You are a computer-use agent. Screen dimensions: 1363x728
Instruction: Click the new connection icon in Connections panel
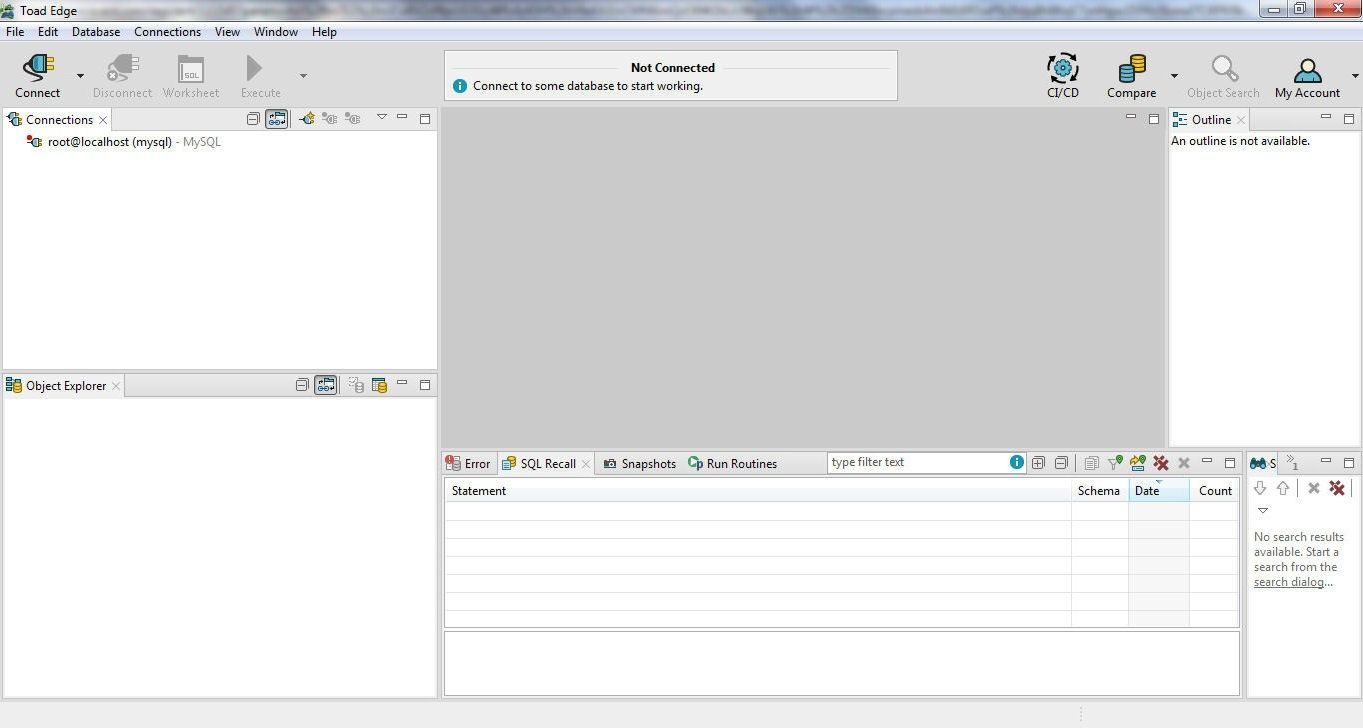307,119
